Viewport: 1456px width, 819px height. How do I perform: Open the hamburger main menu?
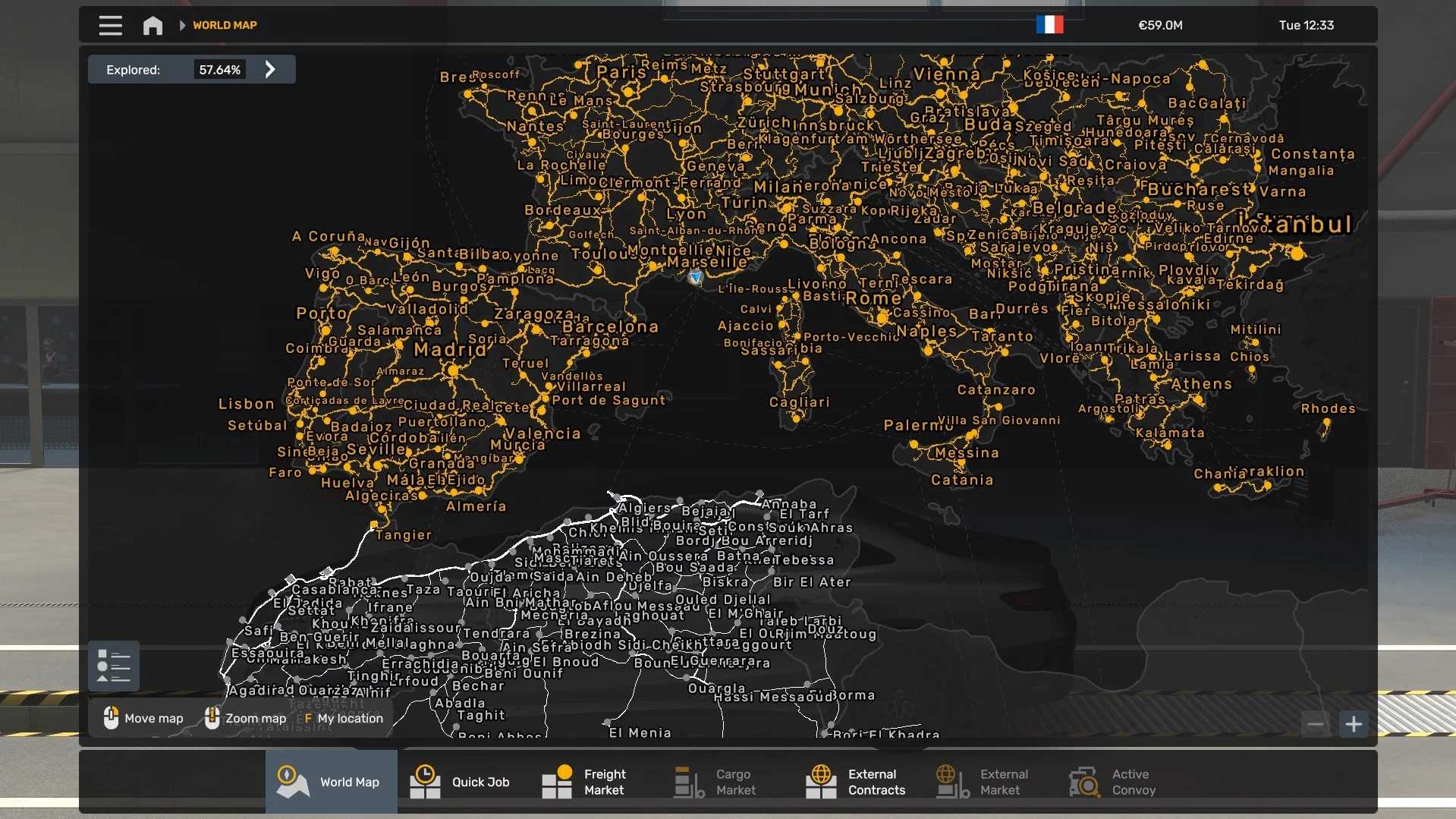coord(110,25)
